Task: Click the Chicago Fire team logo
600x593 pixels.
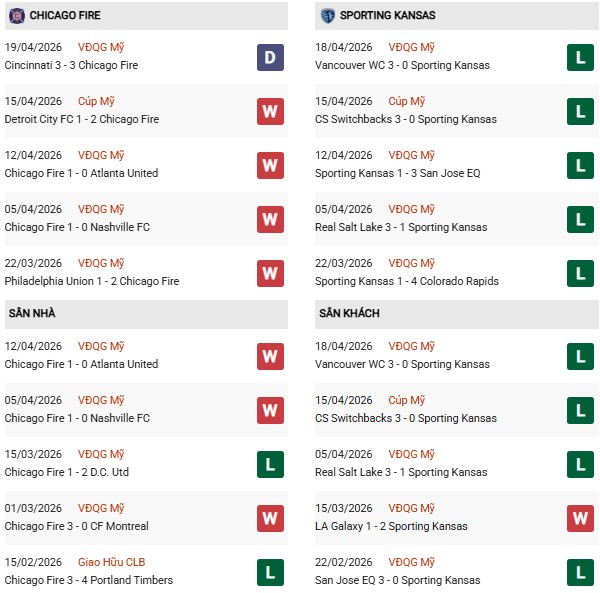Action: coord(16,16)
